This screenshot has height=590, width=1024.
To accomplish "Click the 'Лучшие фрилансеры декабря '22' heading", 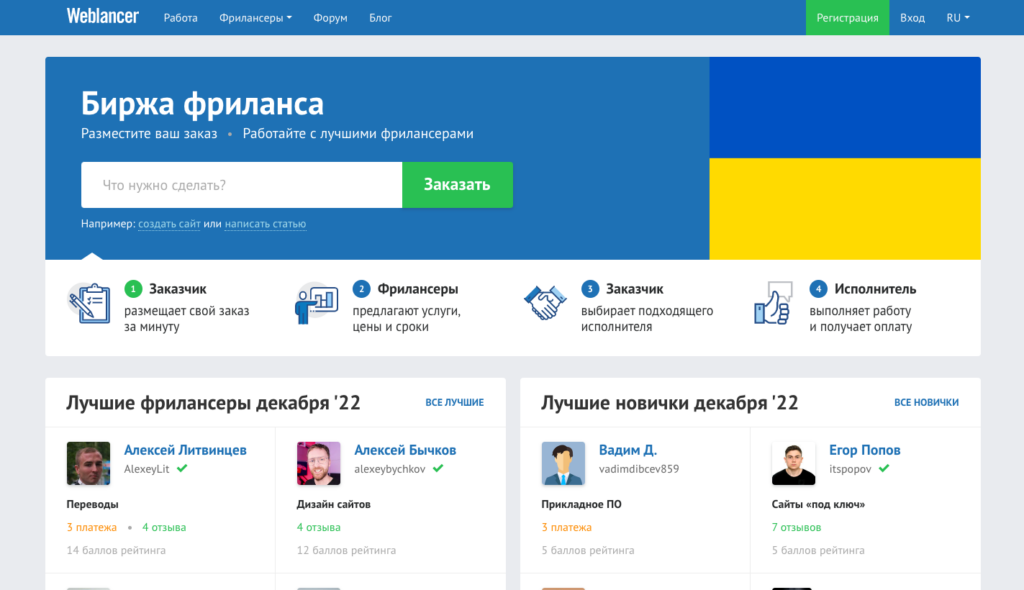I will (214, 402).
